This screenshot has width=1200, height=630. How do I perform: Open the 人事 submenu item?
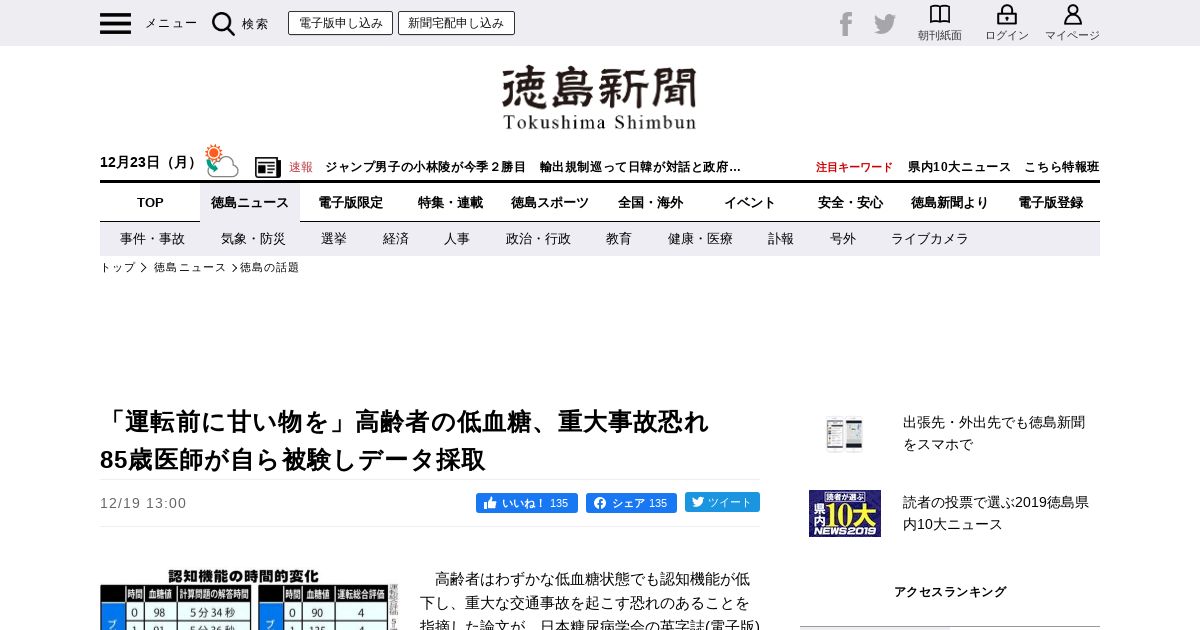457,239
